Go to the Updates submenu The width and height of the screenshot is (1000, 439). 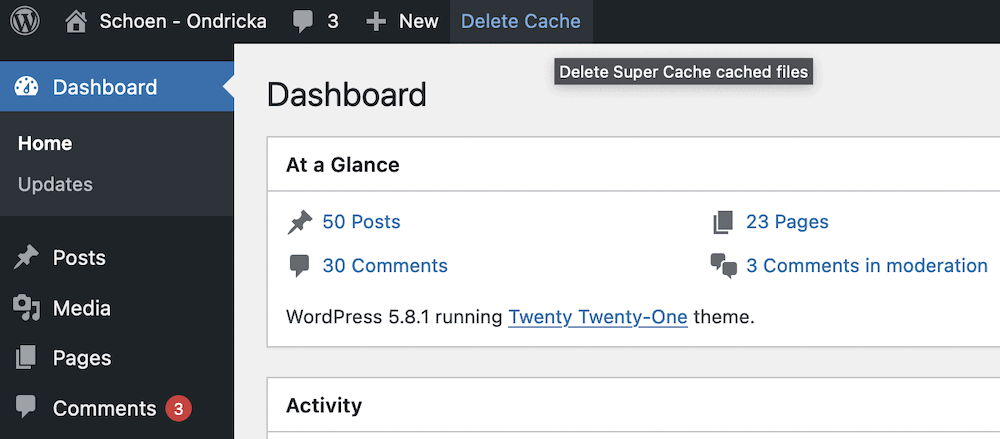[55, 184]
